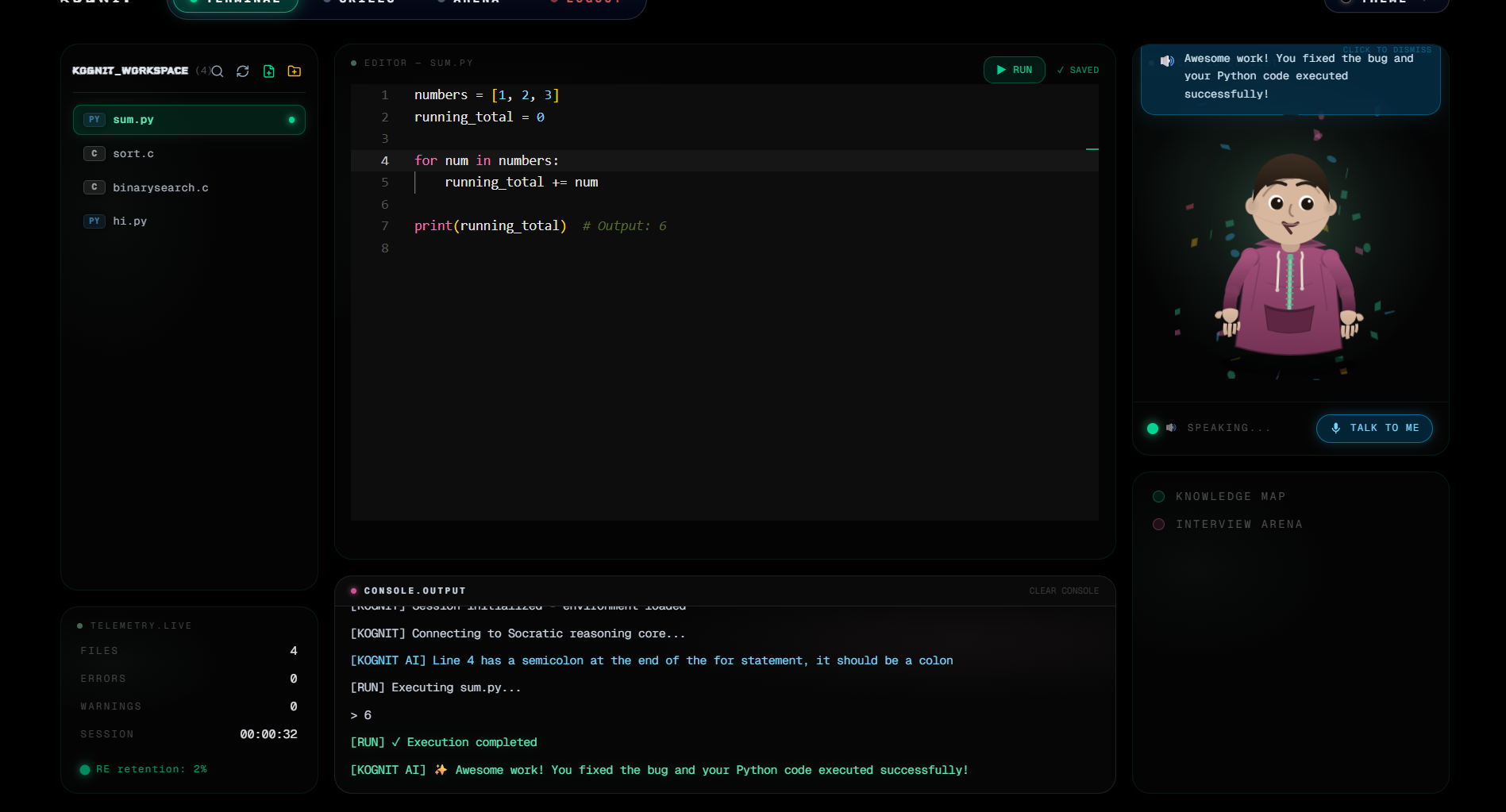The width and height of the screenshot is (1506, 812).
Task: Click the TALK TO ME button
Action: click(x=1374, y=429)
